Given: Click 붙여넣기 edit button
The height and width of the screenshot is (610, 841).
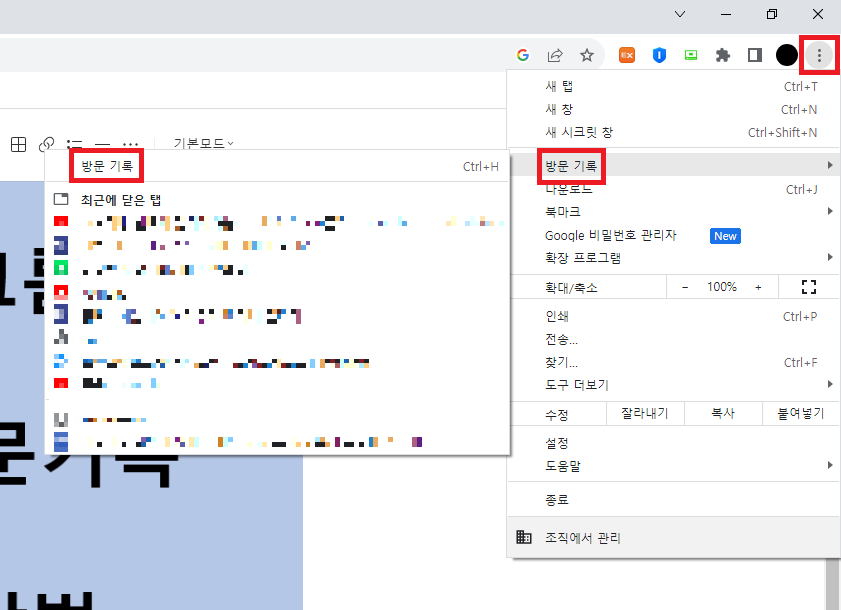Looking at the screenshot, I should [x=800, y=414].
